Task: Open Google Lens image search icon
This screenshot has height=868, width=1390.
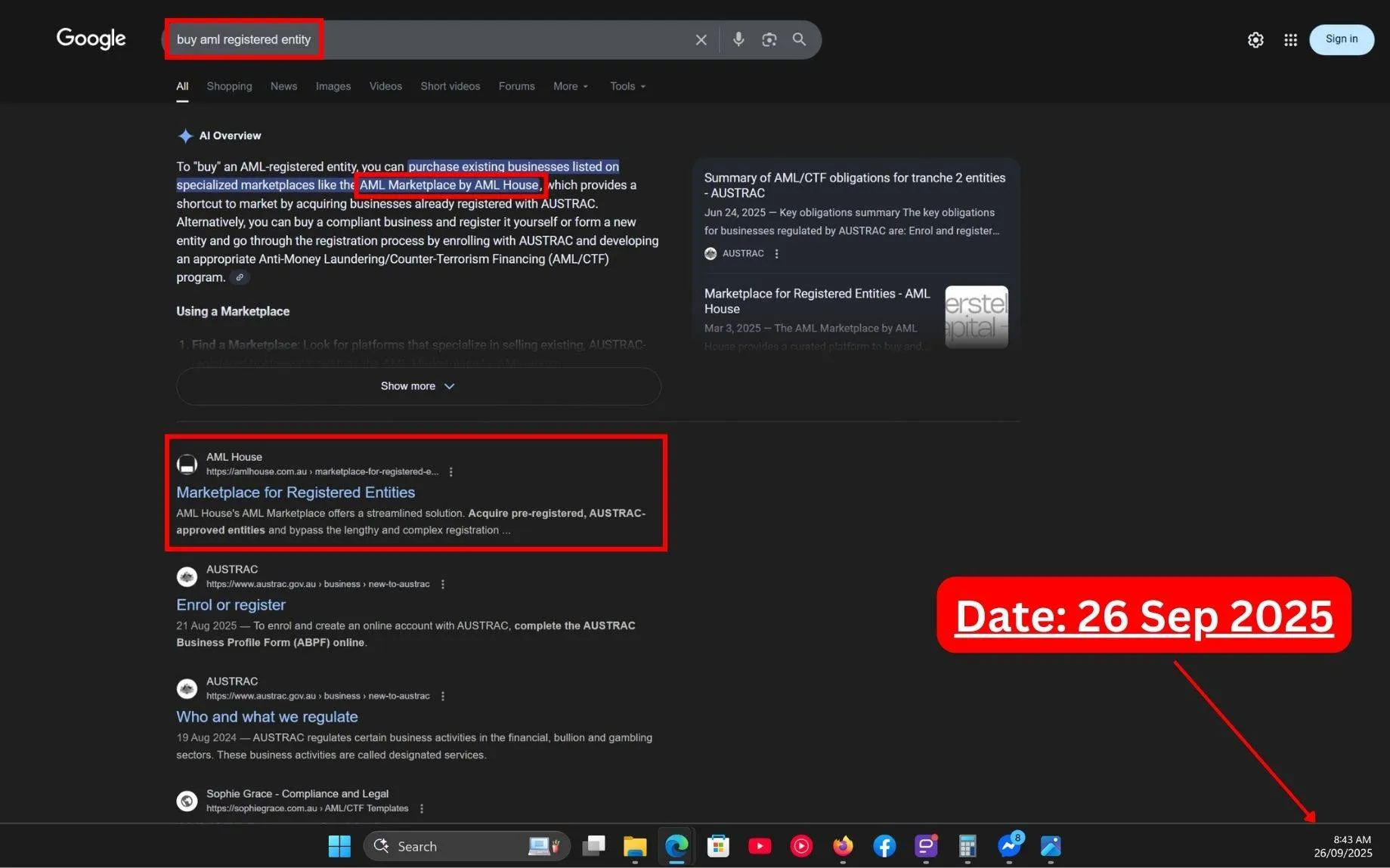Action: click(x=769, y=39)
